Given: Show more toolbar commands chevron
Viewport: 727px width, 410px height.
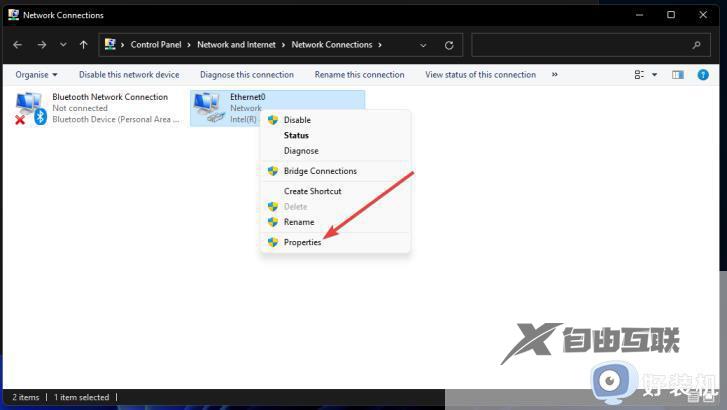Looking at the screenshot, I should point(555,75).
